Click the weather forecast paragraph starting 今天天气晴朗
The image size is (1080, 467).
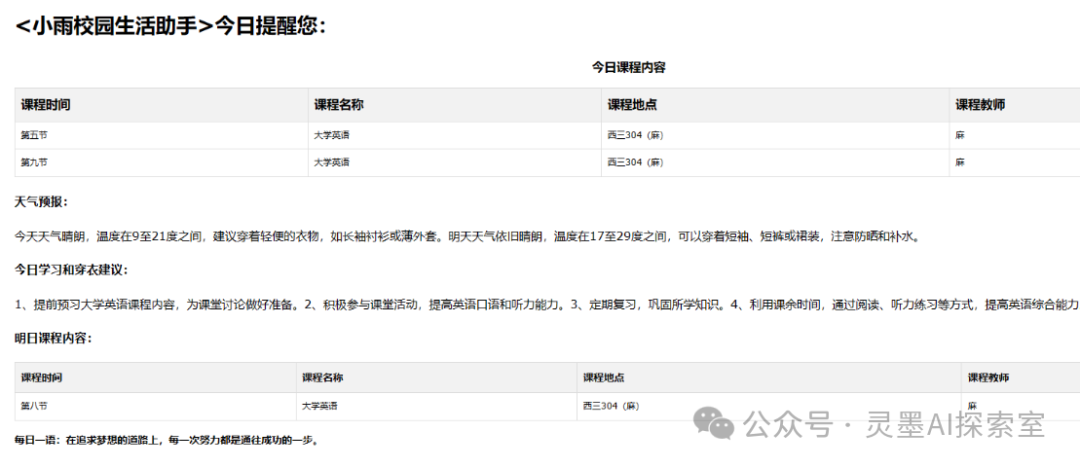pyautogui.click(x=468, y=236)
